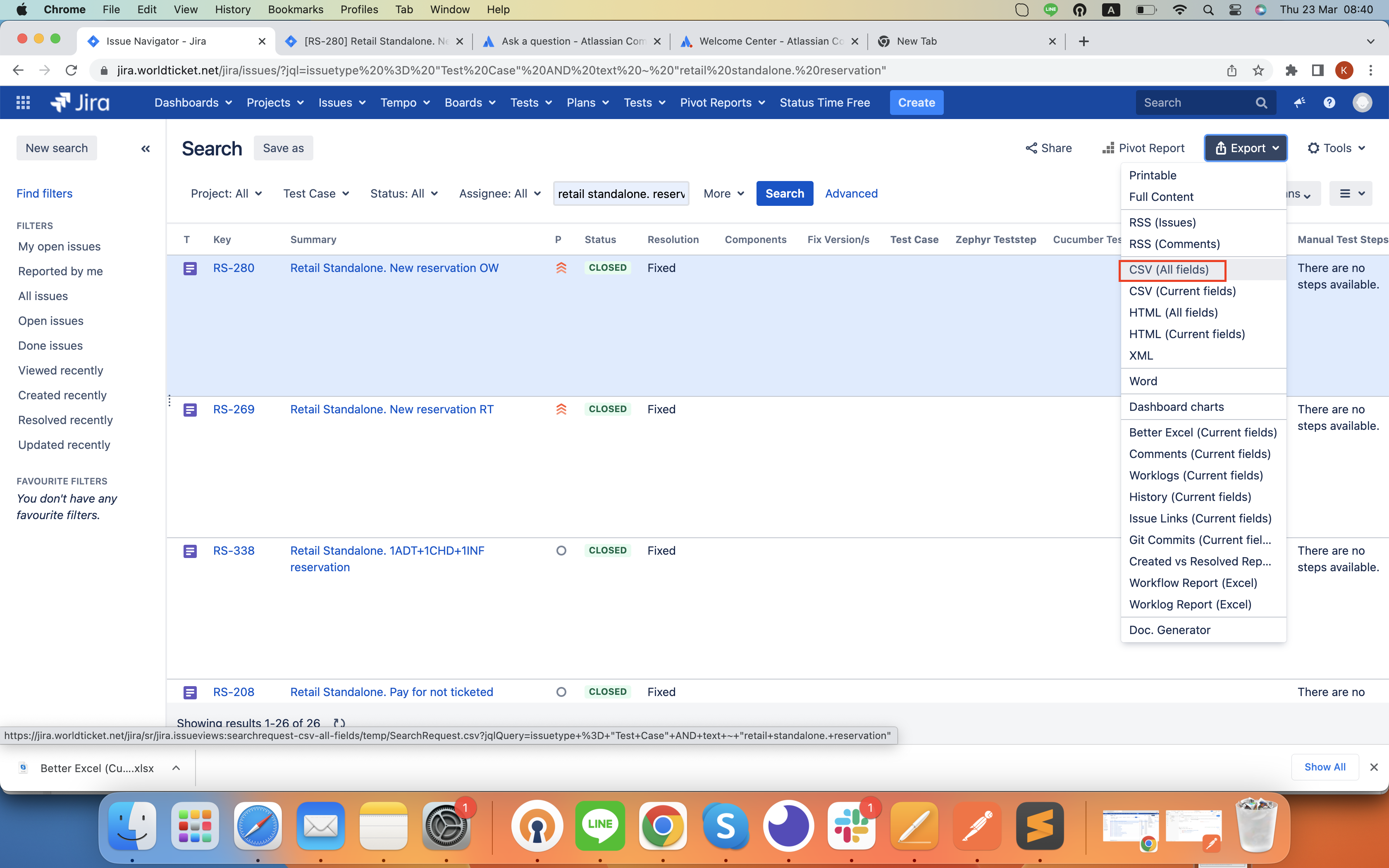Select Word in the Export menu
Viewport: 1389px width, 868px height.
(1143, 381)
